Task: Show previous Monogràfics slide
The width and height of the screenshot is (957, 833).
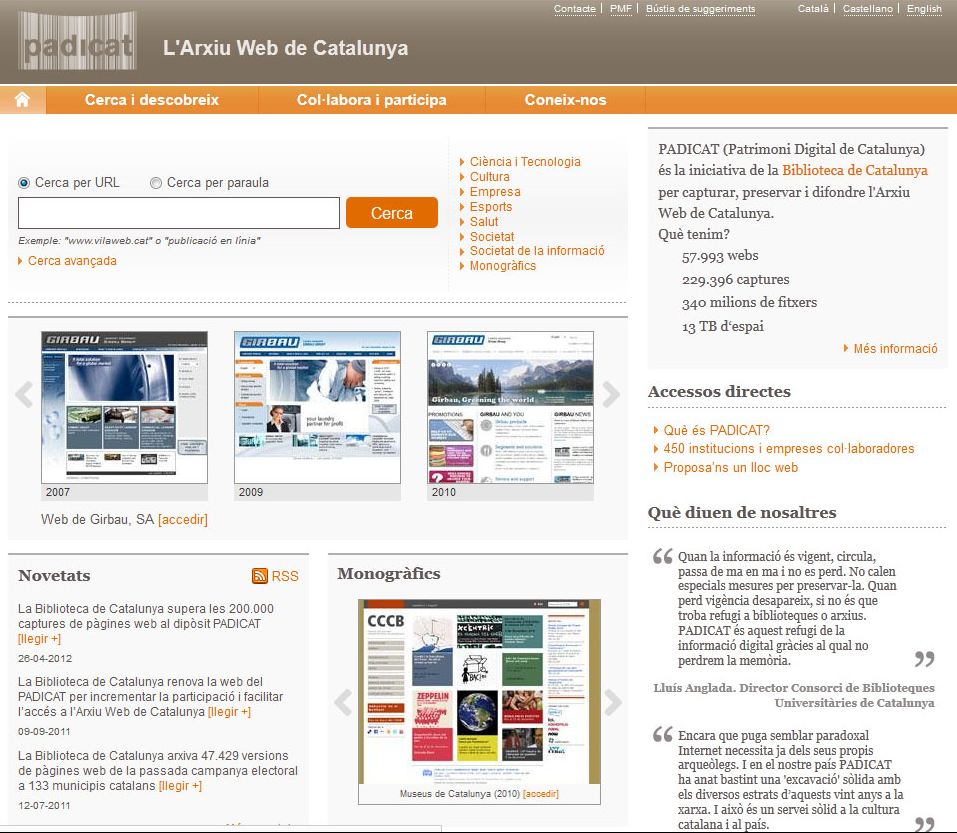Action: [343, 702]
